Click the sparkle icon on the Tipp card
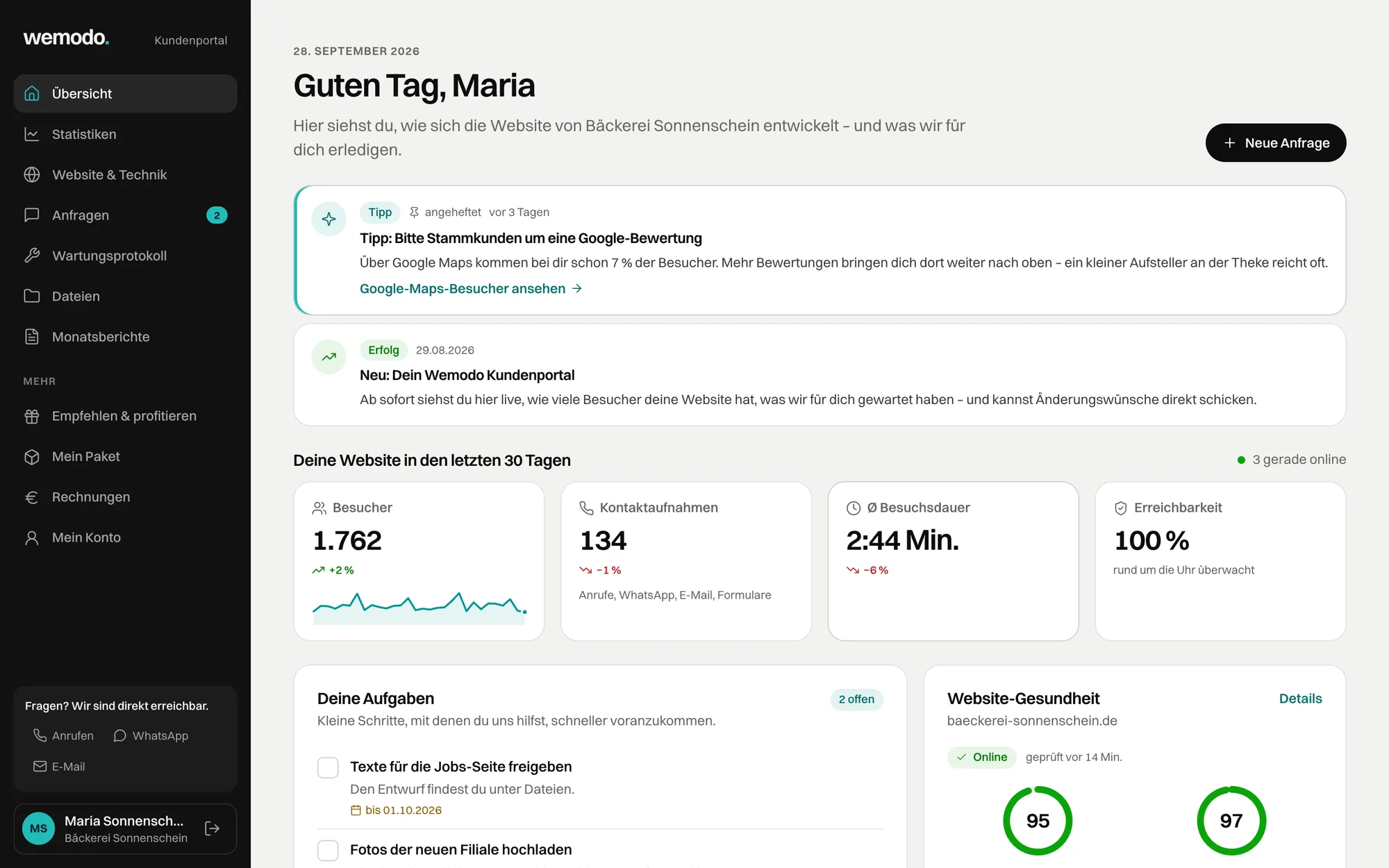The height and width of the screenshot is (868, 1389). [329, 219]
